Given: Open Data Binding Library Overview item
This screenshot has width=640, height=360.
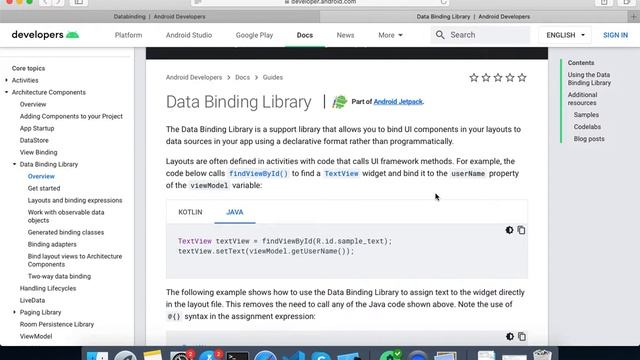Looking at the screenshot, I should [41, 176].
